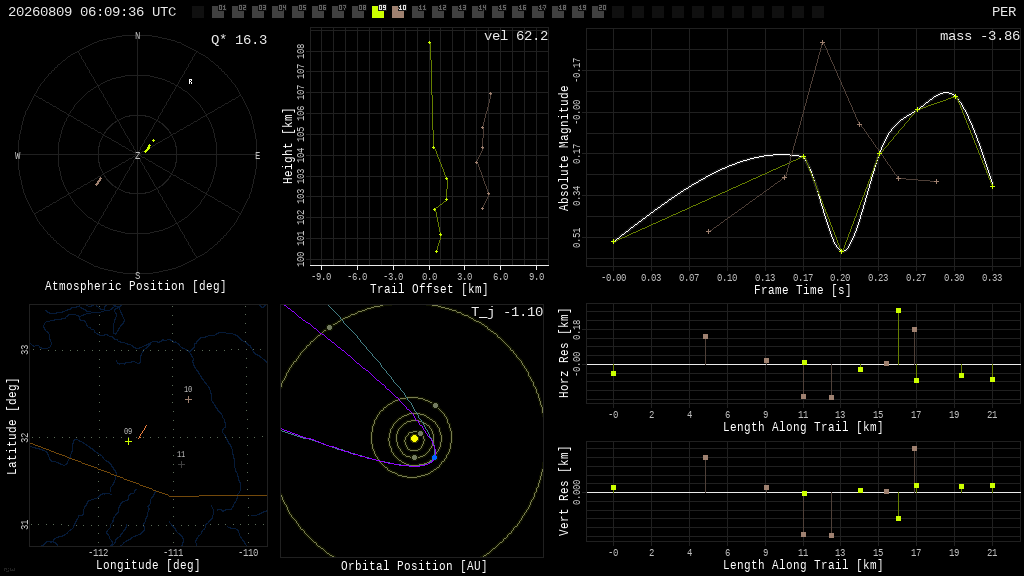Click the magnitude peak at 0.30 seconds
The width and height of the screenshot is (1024, 576).
(x=955, y=96)
